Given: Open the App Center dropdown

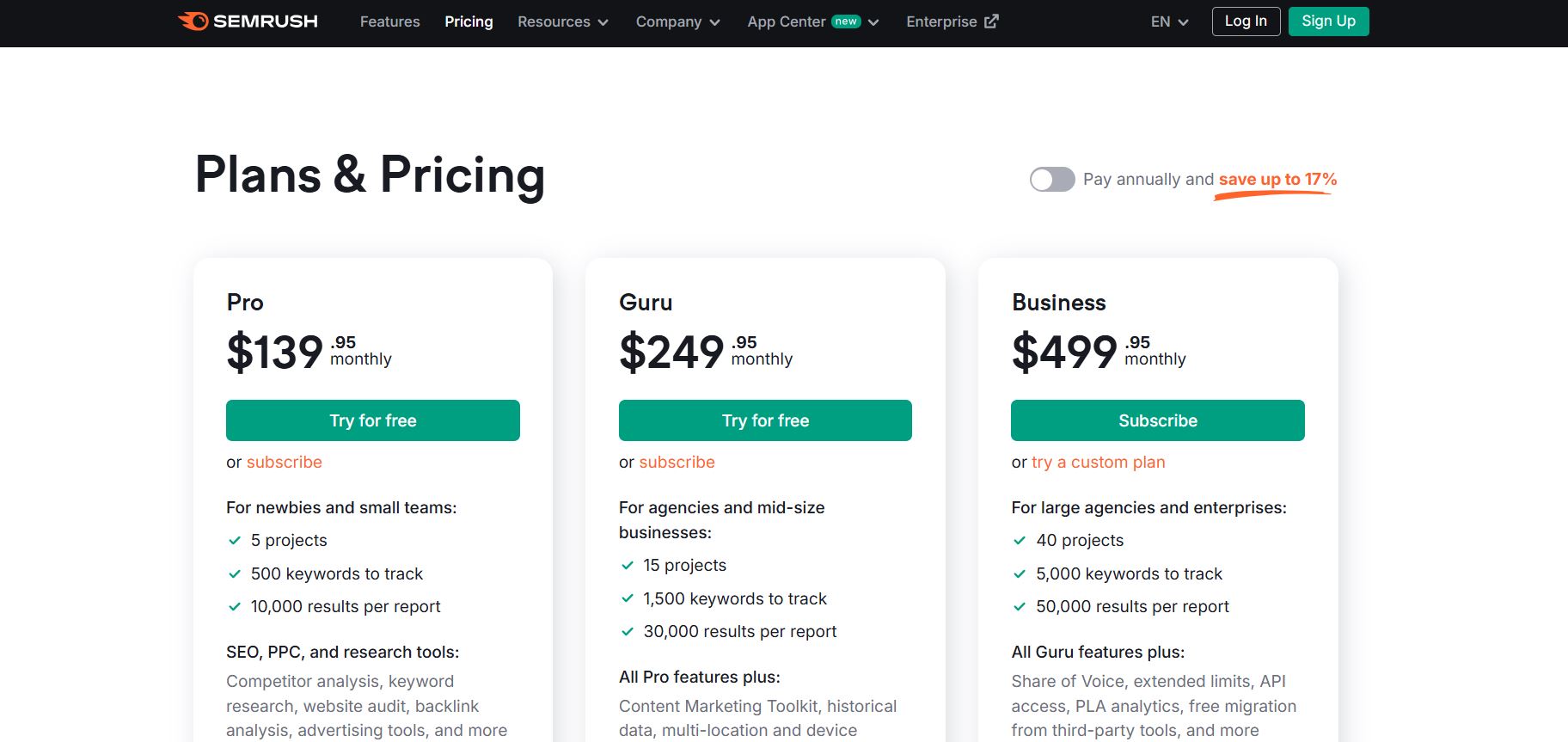Looking at the screenshot, I should (813, 21).
